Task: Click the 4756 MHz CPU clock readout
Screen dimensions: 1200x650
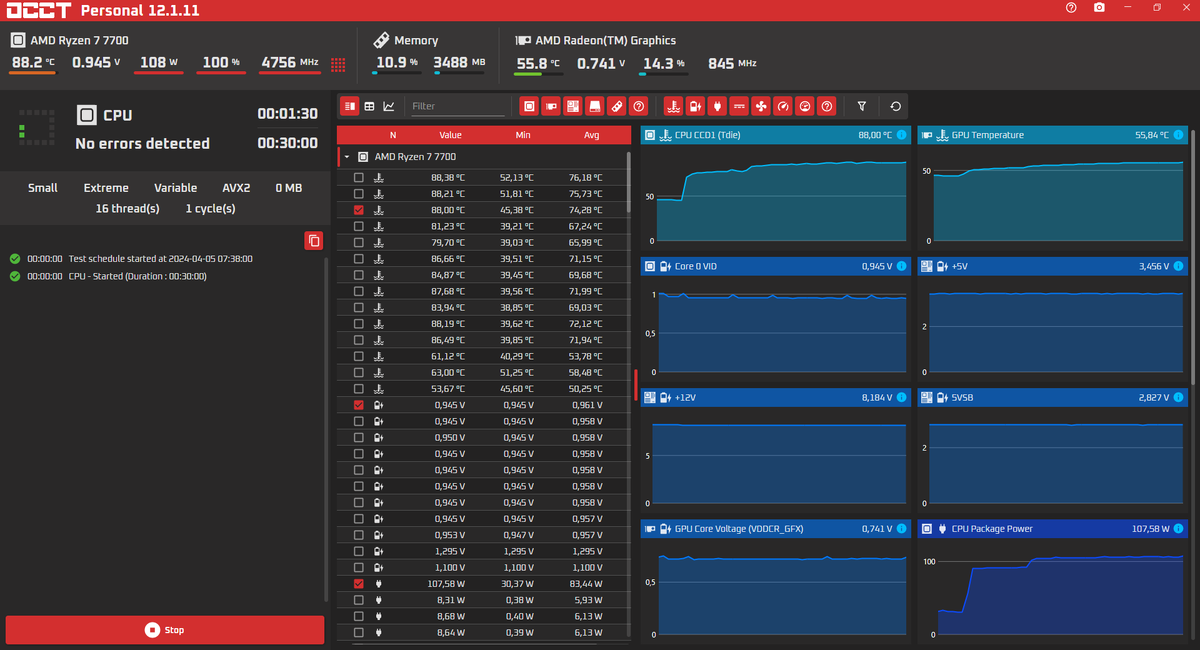Action: coord(289,63)
